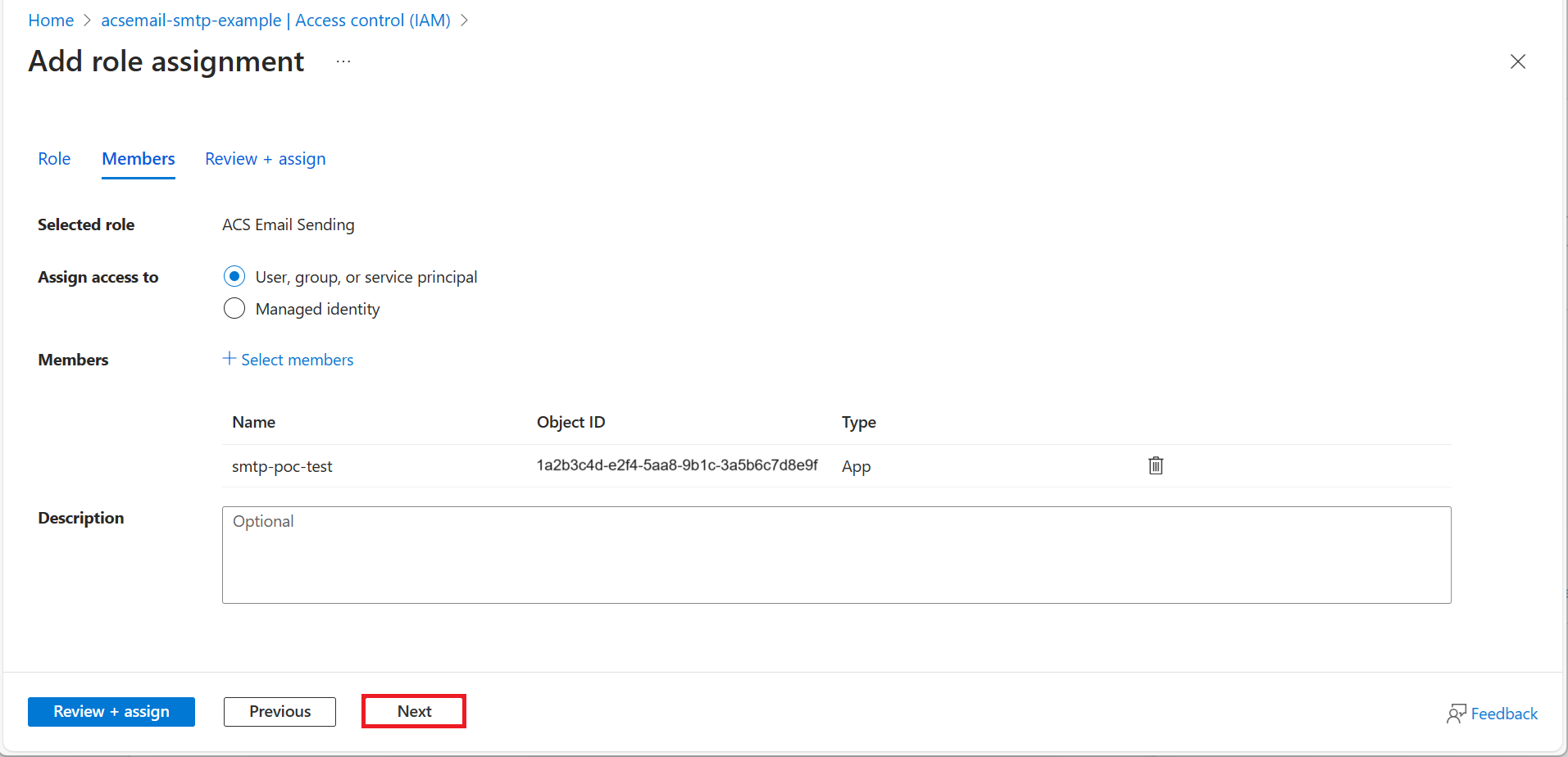Enable the currently selected access assignment radio
1568x757 pixels.
(234, 276)
